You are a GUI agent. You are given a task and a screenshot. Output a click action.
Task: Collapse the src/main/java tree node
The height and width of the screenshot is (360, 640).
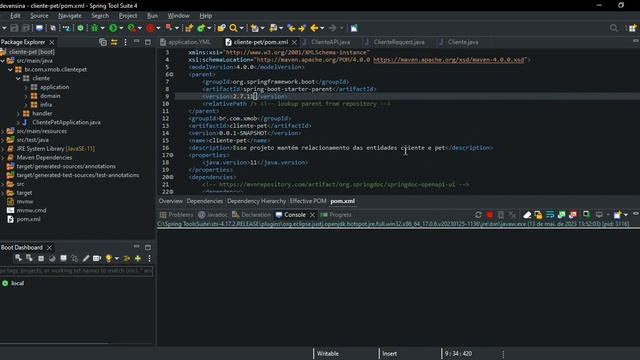pos(3,60)
